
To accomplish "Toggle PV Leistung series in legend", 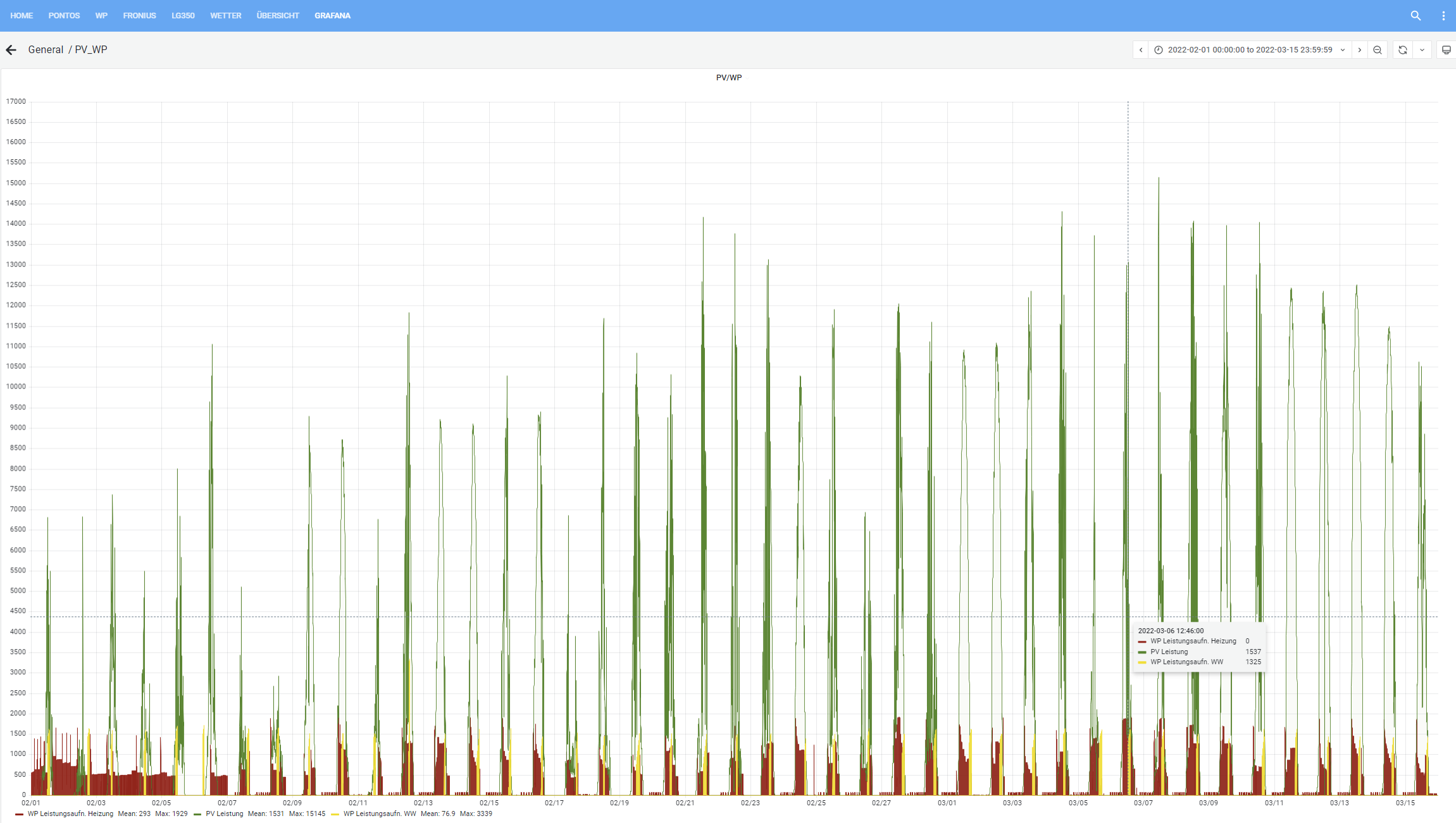I will [224, 814].
